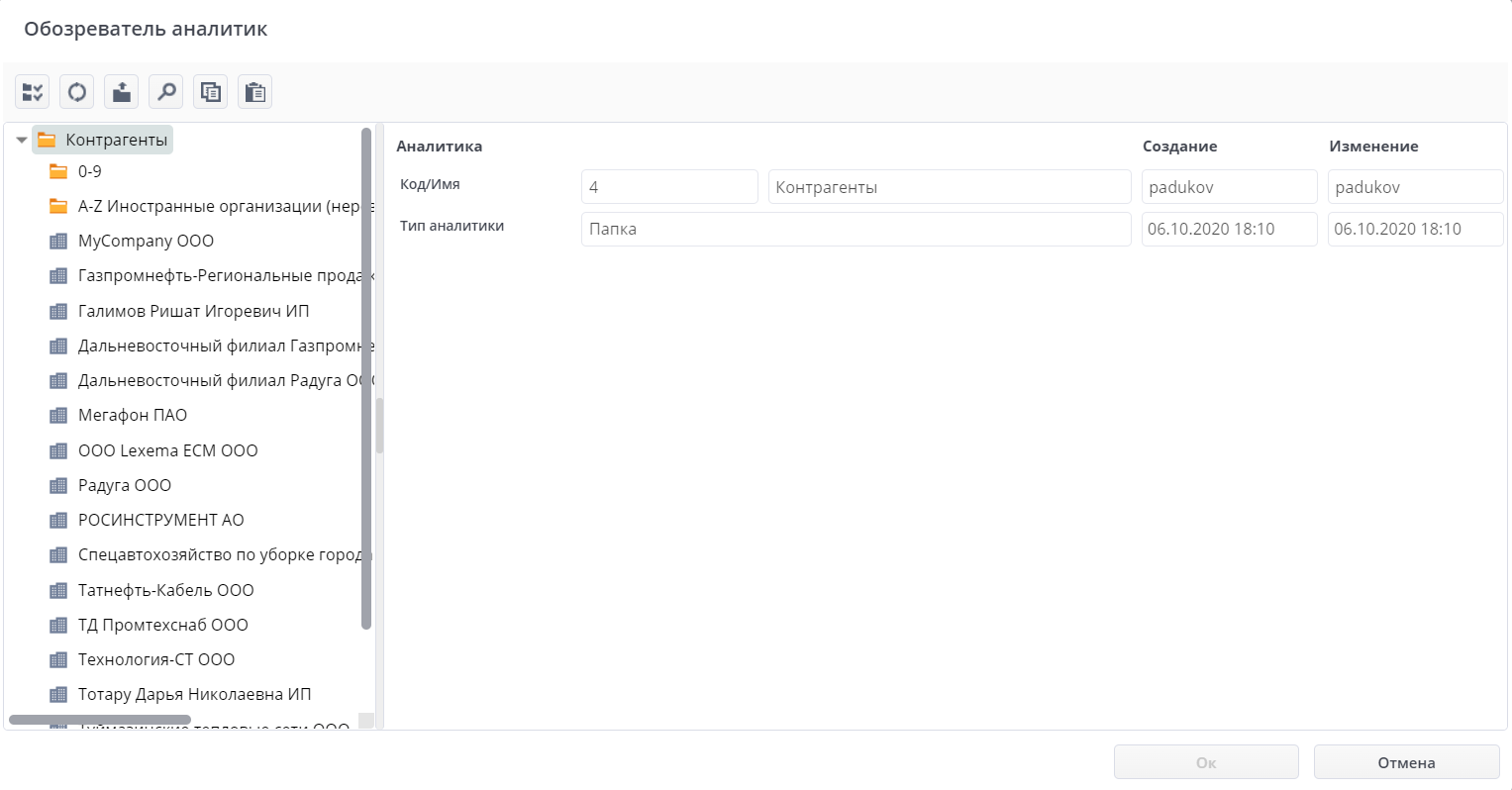Select ООО Lexema ECM ООО
The height and width of the screenshot is (790, 1512).
pyautogui.click(x=168, y=450)
